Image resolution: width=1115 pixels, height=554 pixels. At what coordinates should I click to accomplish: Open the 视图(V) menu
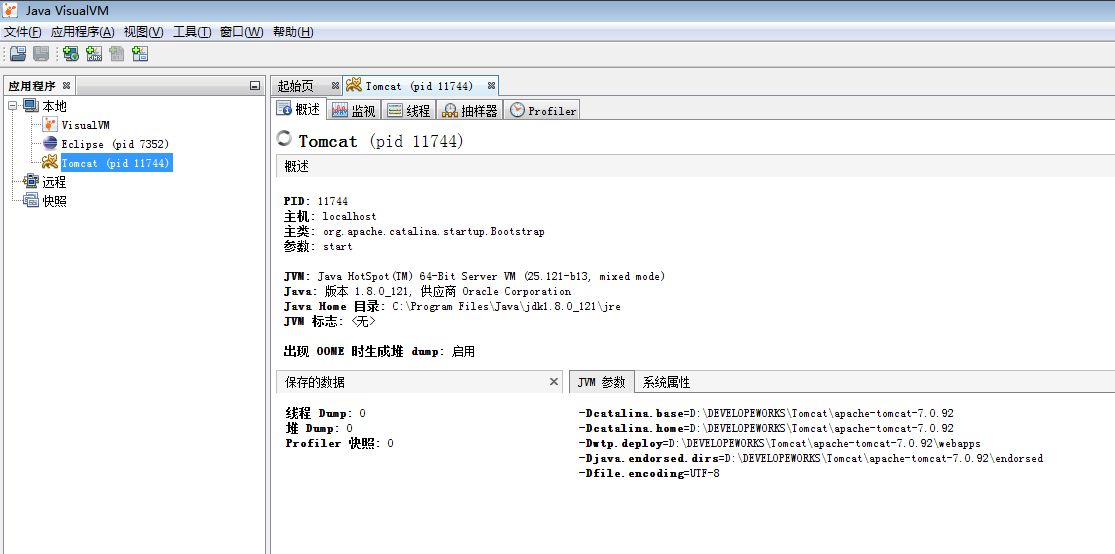(144, 32)
